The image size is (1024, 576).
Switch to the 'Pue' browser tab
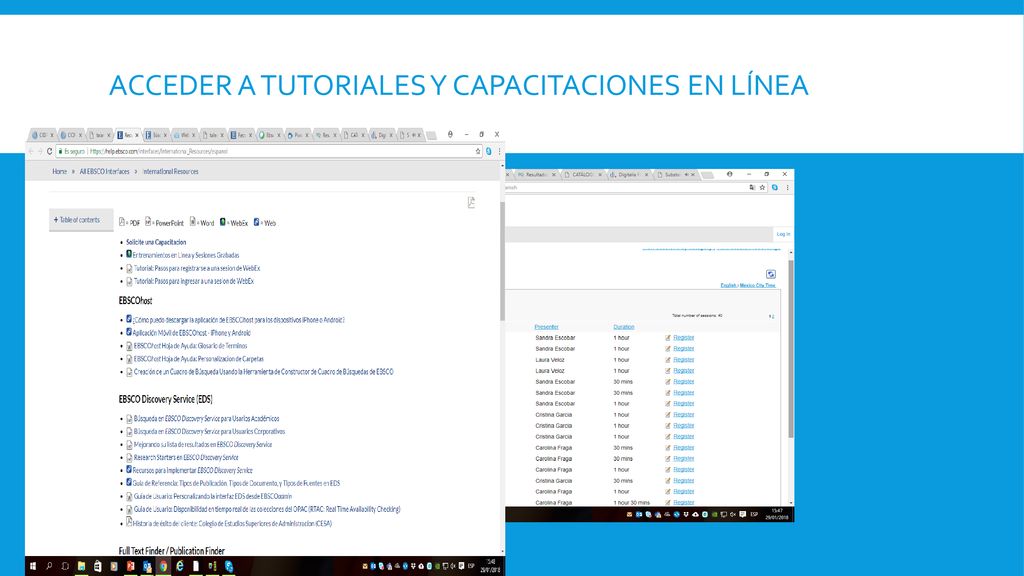(x=296, y=135)
